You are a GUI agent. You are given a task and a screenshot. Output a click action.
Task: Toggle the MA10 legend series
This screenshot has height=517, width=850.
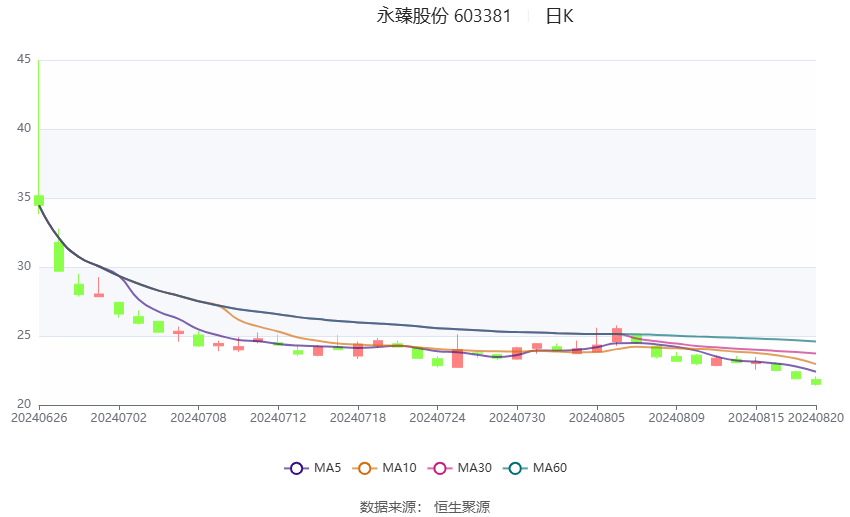[384, 468]
